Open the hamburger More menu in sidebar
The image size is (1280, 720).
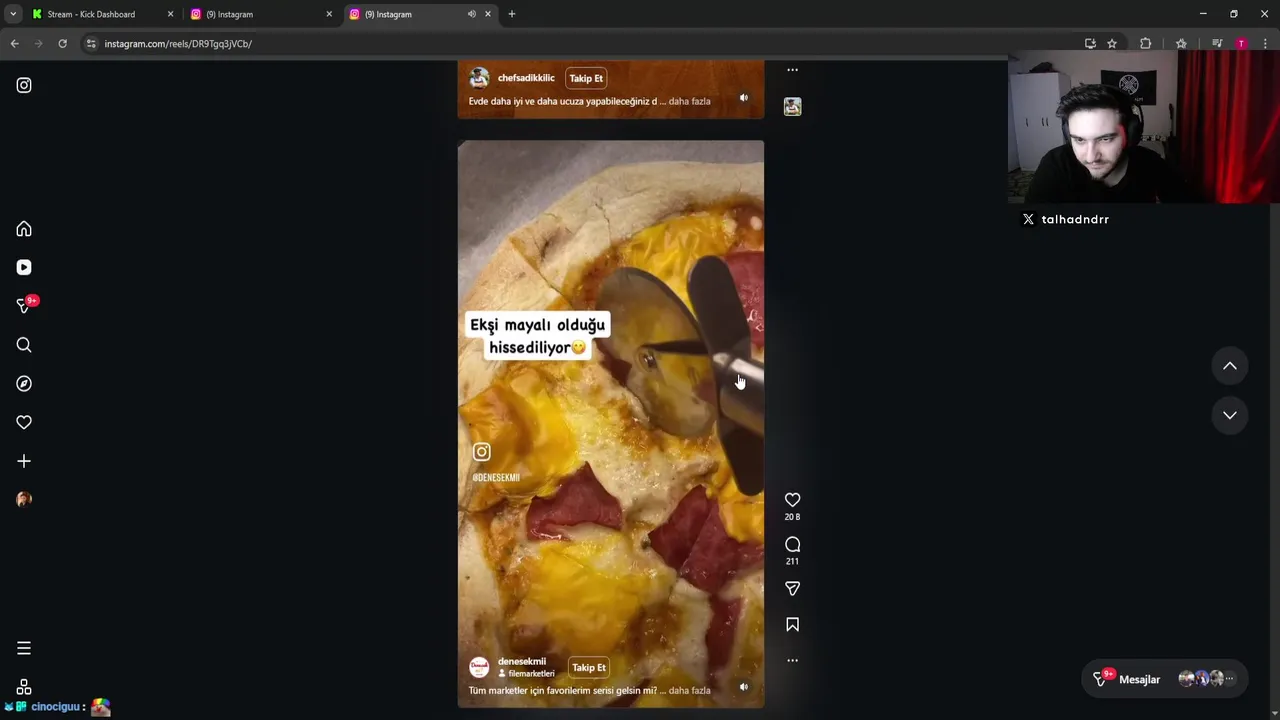coord(24,648)
